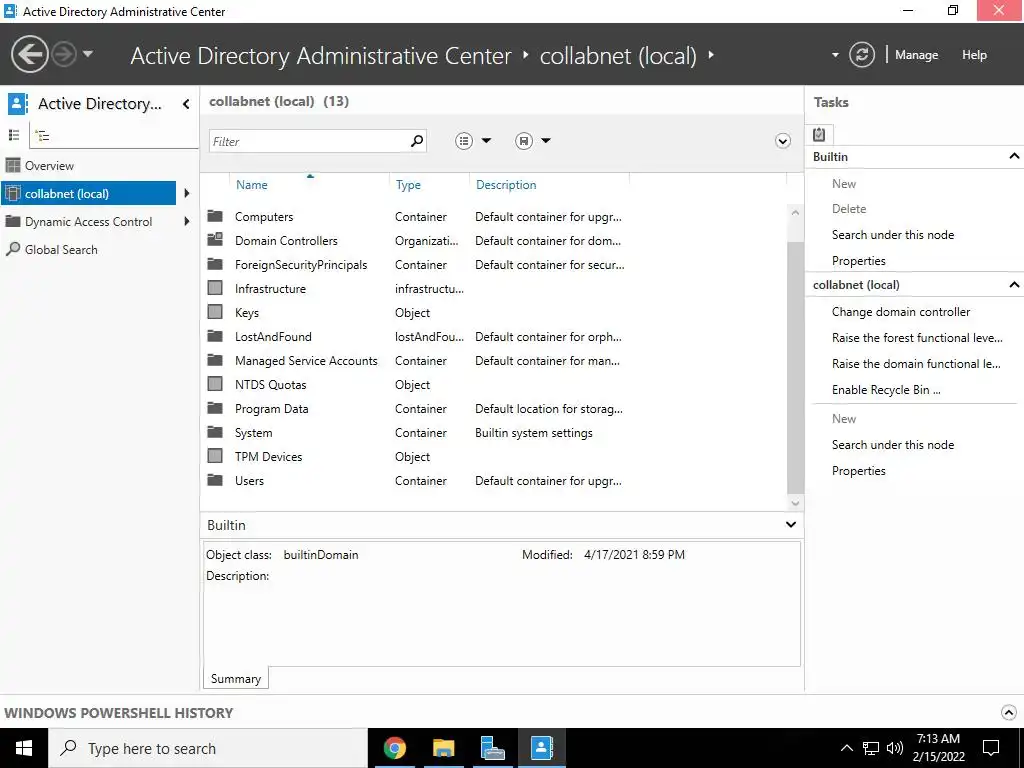The height and width of the screenshot is (768, 1024).
Task: Collapse the collabnet (local) tasks section
Action: [1014, 284]
